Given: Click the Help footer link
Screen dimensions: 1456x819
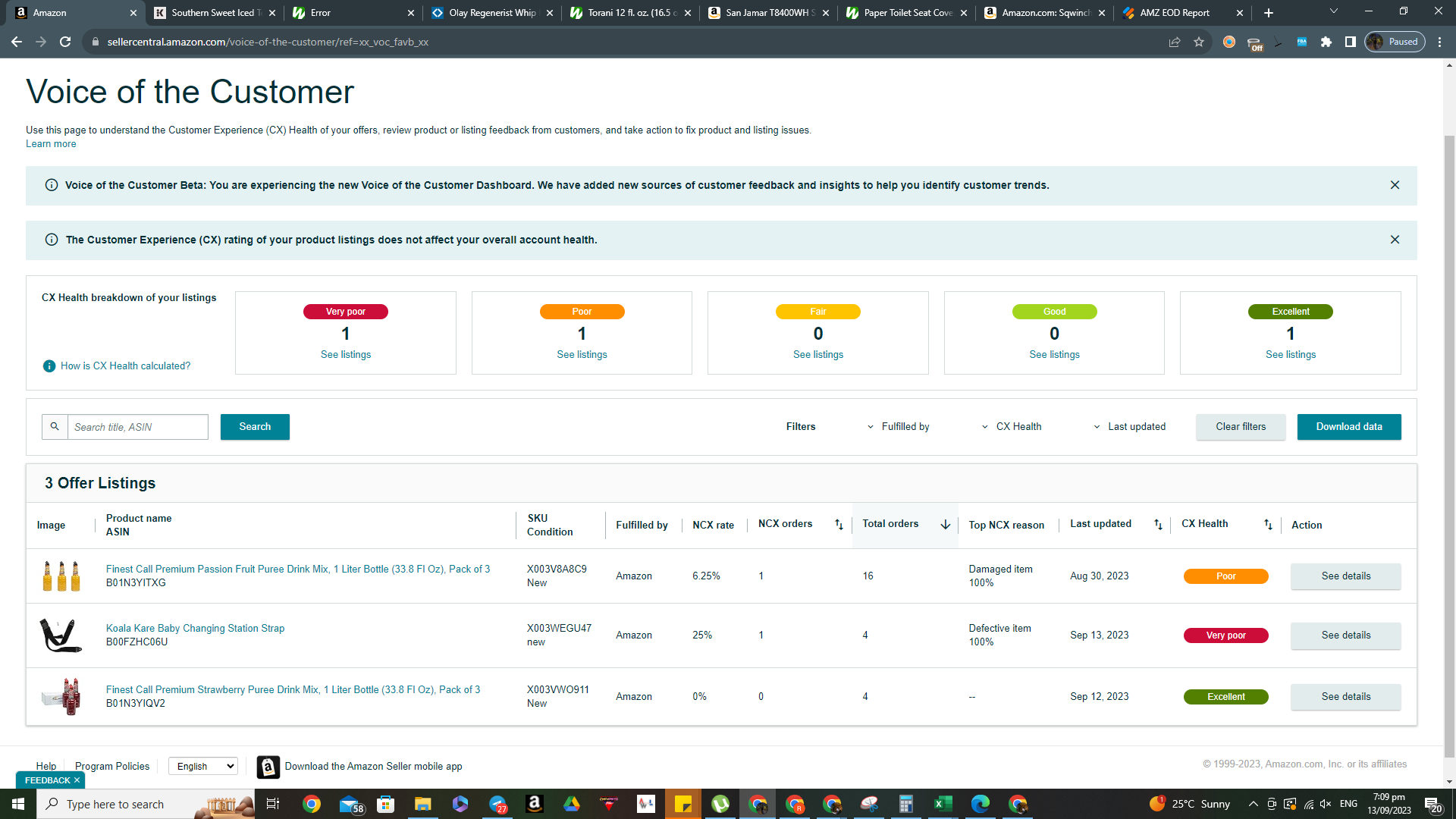Looking at the screenshot, I should click(46, 767).
